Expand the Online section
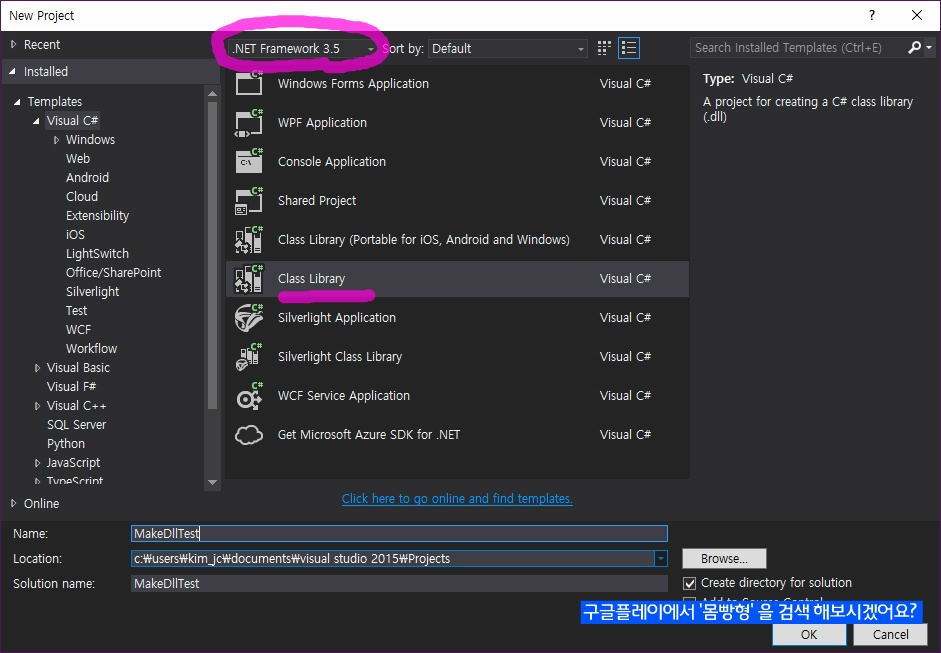 [x=13, y=504]
